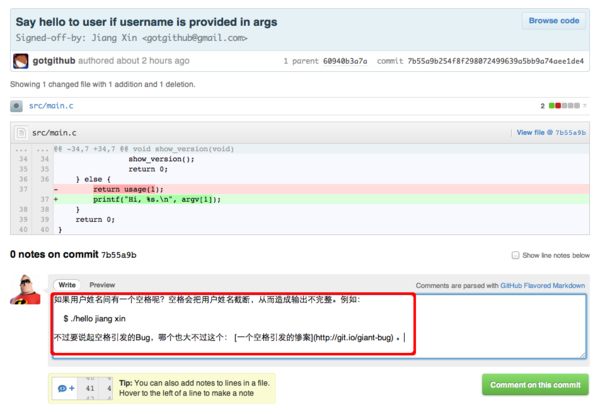The height and width of the screenshot is (414, 600).
Task: Open parent commit 60940b3a7a
Action: click(x=345, y=61)
